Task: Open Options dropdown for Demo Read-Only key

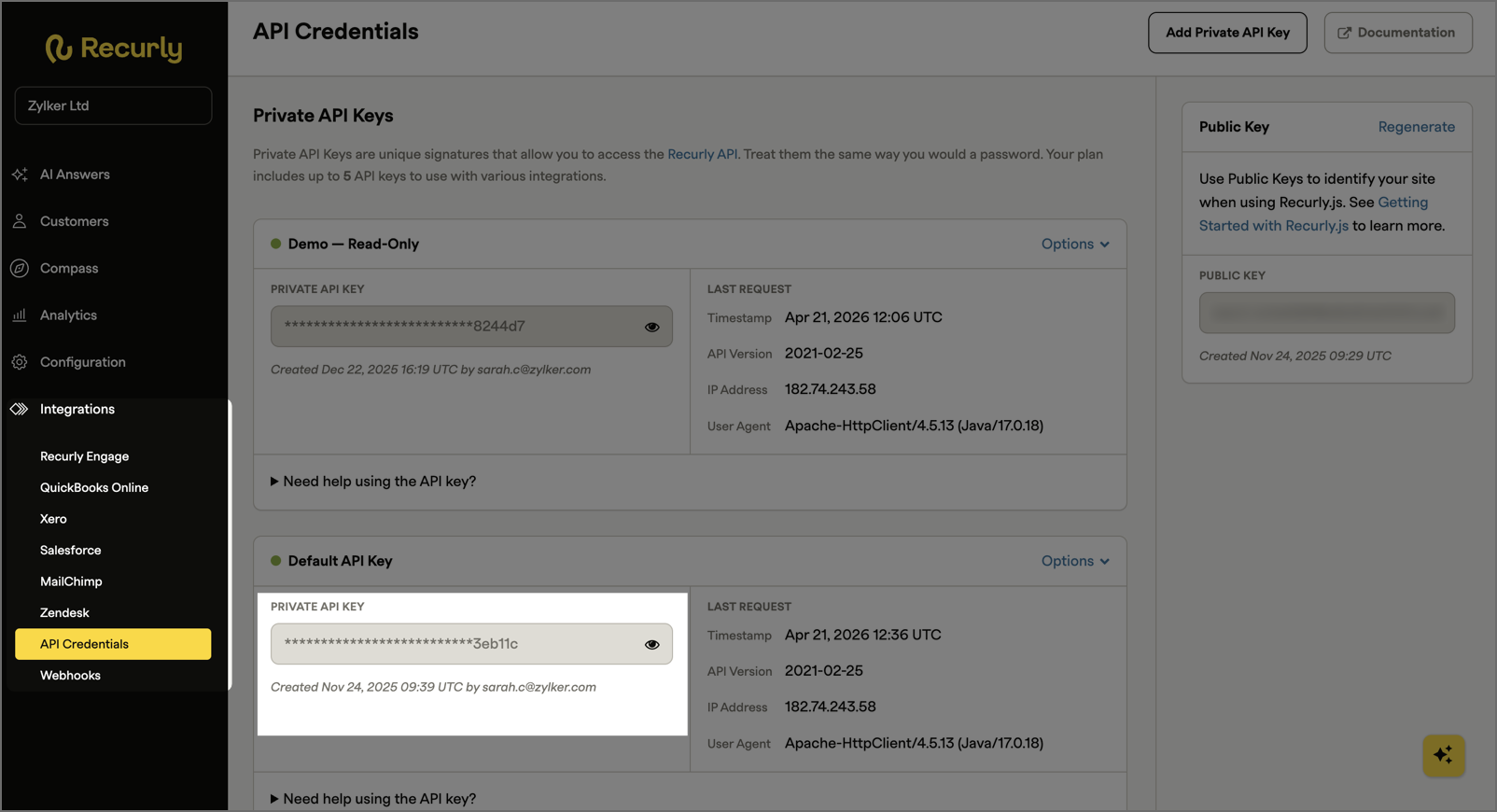Action: (x=1075, y=244)
